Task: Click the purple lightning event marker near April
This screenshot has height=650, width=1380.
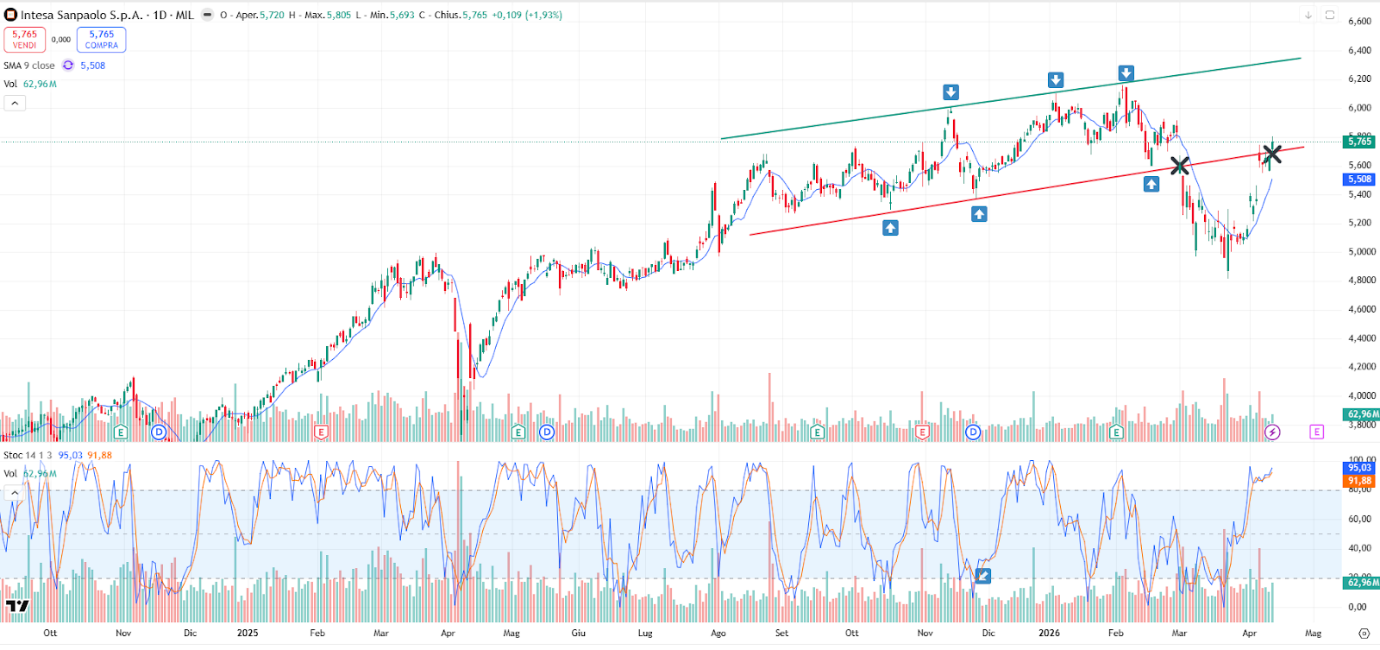Action: [1272, 432]
